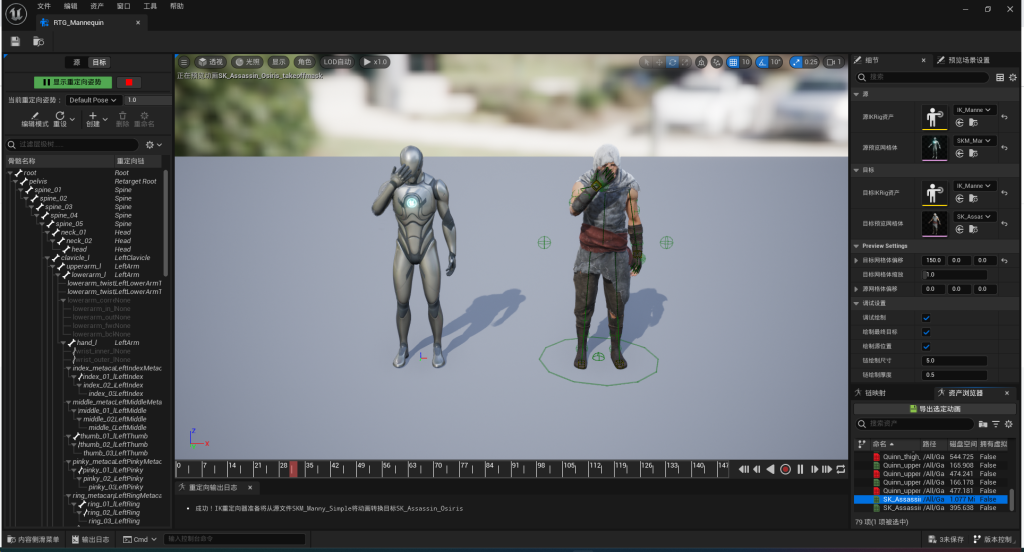
Task: Open hierarchy filter settings gear dropdown
Action: (x=153, y=145)
